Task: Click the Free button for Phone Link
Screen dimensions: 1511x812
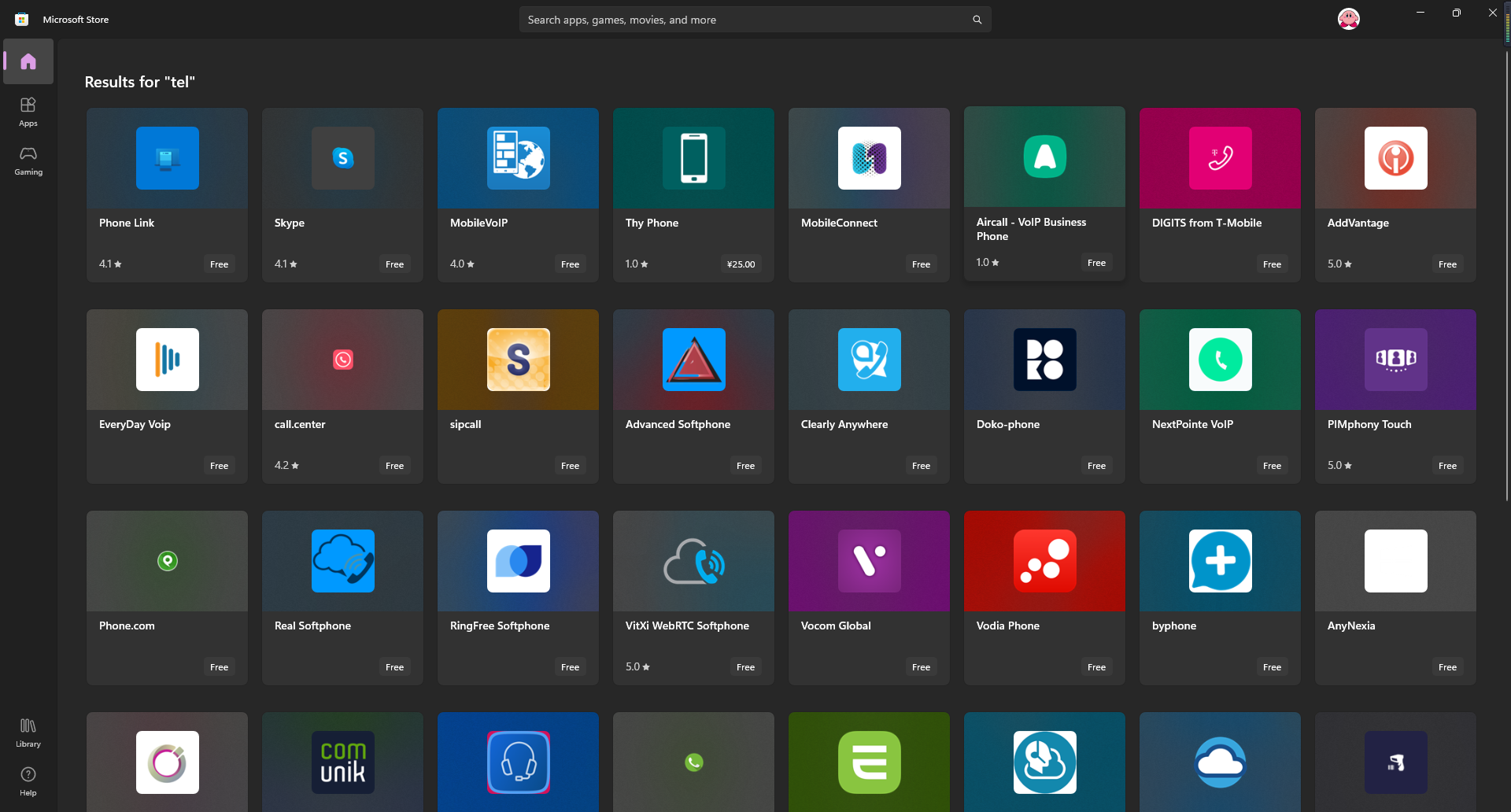Action: (220, 264)
